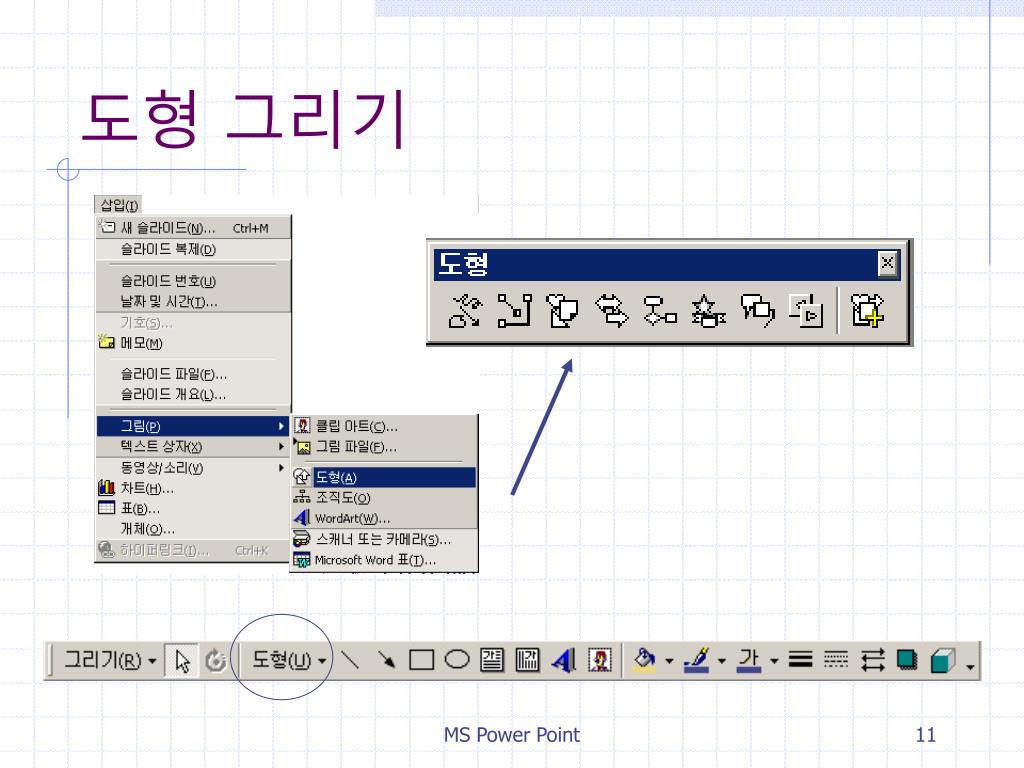This screenshot has width=1024, height=768.
Task: Choose 슬라이드 개요(L)... menu item
Action: 193,394
